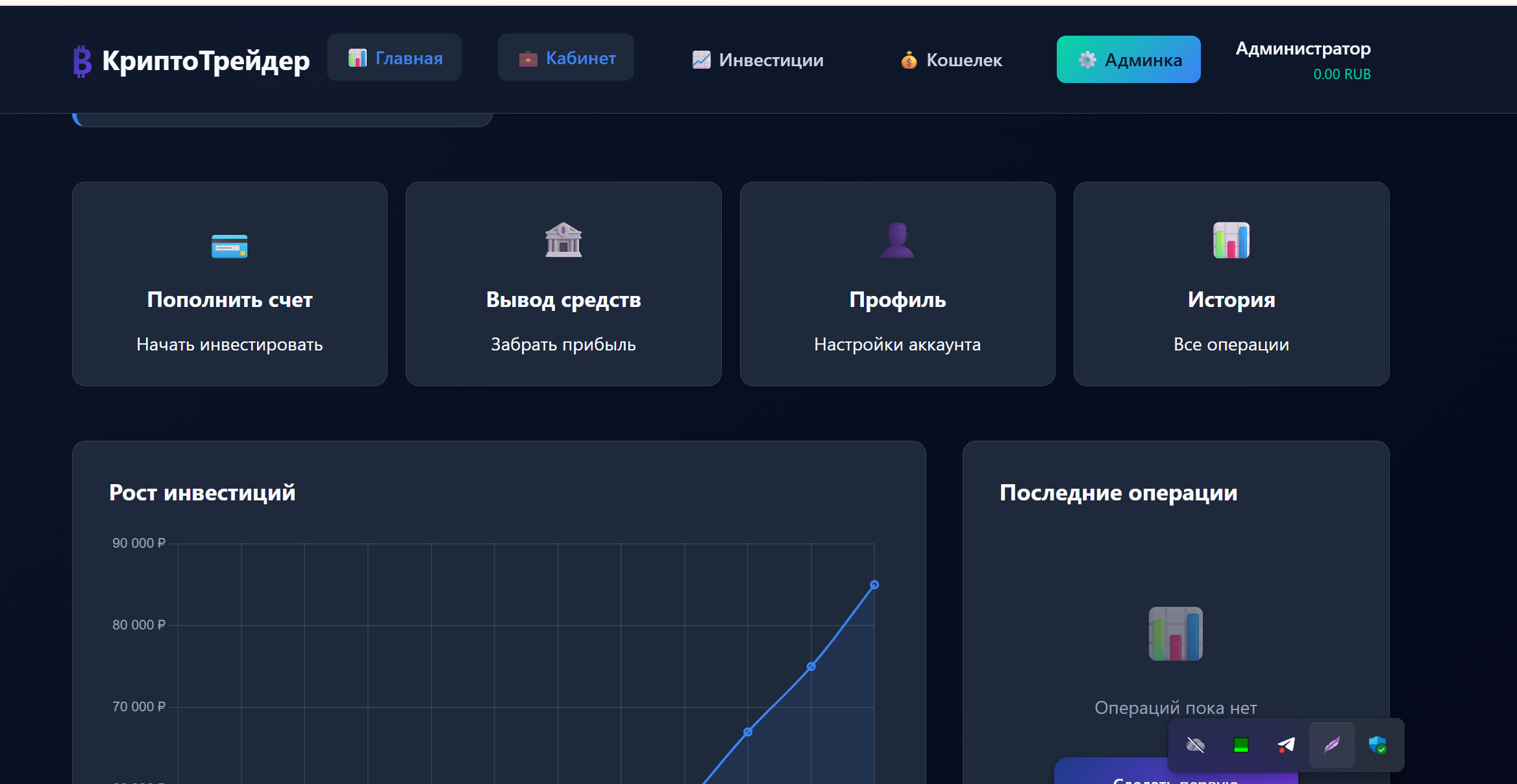Open the Кабинет navigation tab
The height and width of the screenshot is (784, 1517).
[x=565, y=58]
